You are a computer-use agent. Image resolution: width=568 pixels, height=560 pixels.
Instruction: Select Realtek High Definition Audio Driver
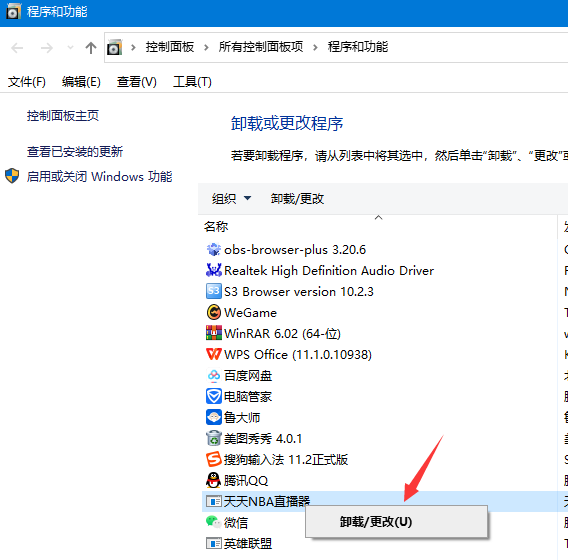(x=329, y=271)
